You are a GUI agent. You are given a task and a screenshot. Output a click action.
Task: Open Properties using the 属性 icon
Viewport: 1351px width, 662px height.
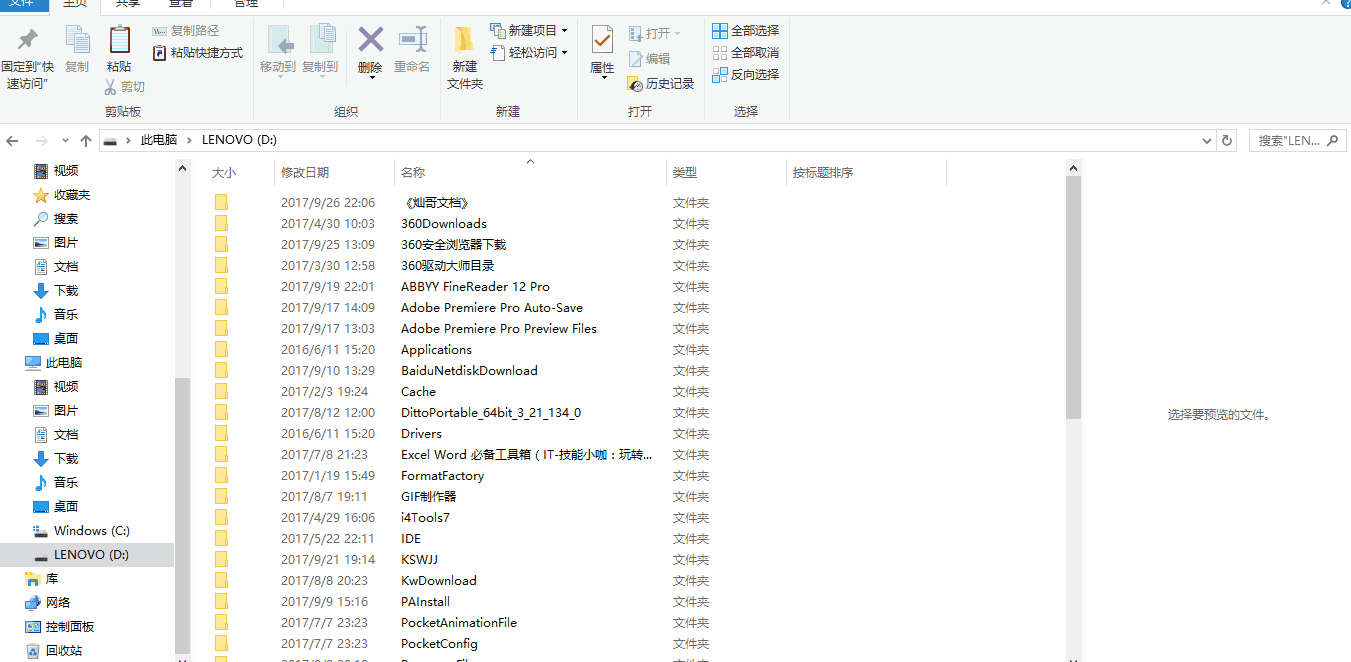[601, 47]
